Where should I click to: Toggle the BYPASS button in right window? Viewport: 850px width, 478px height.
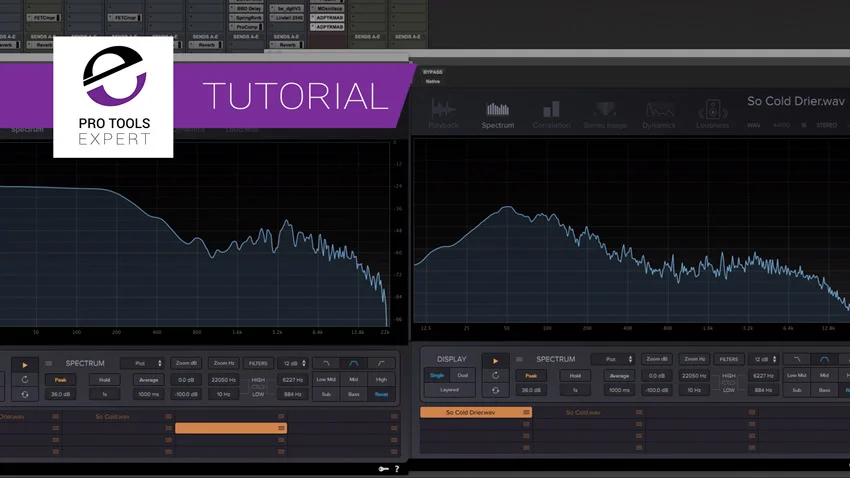(433, 72)
